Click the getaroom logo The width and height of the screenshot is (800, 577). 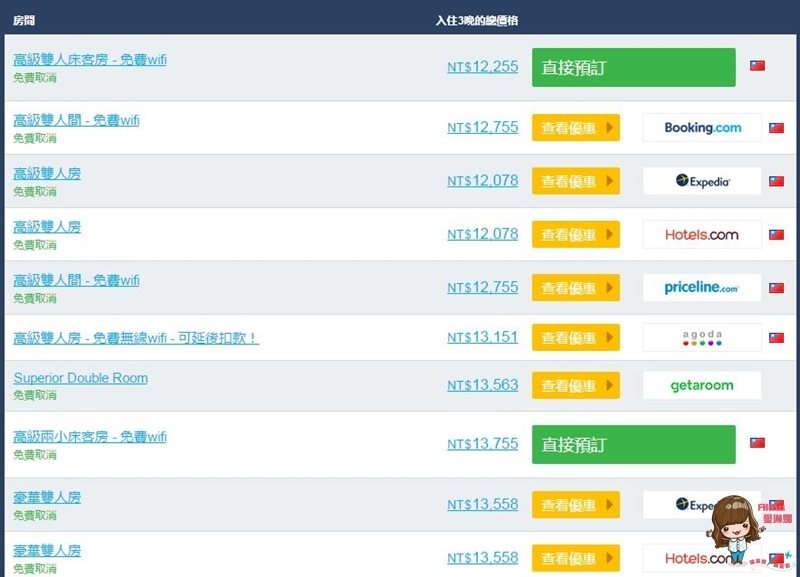point(702,385)
